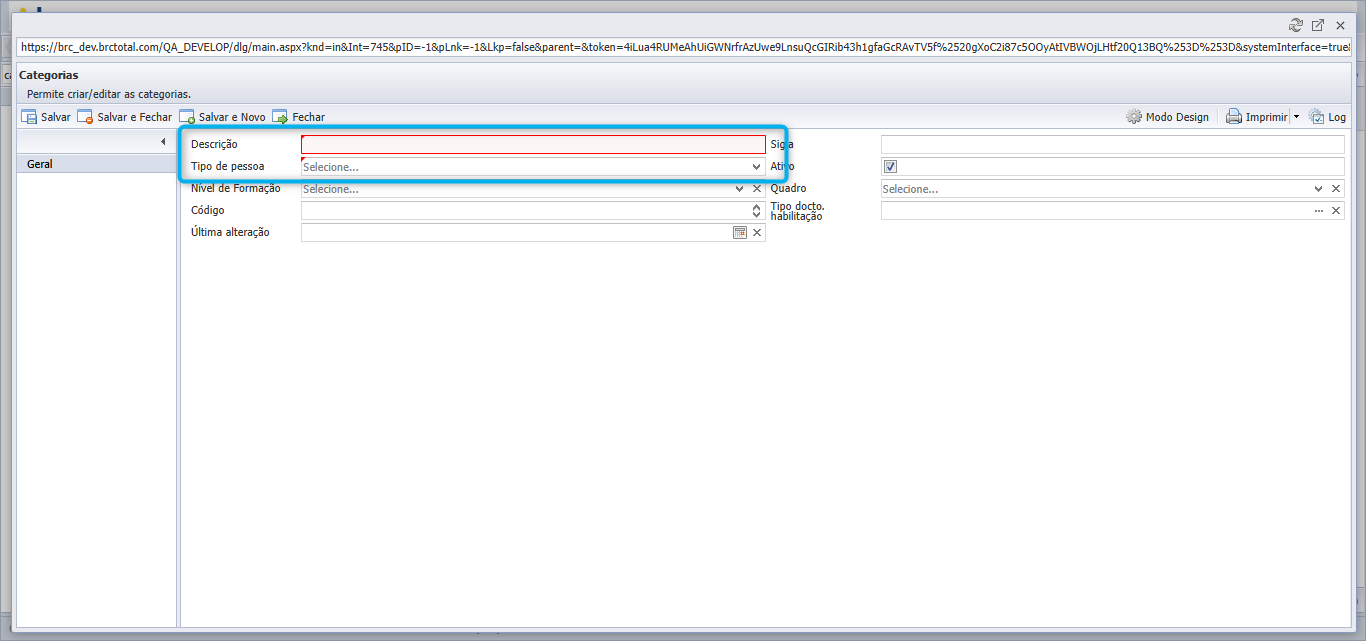The height and width of the screenshot is (641, 1366).
Task: Click into the Descrição field
Action: tap(533, 145)
